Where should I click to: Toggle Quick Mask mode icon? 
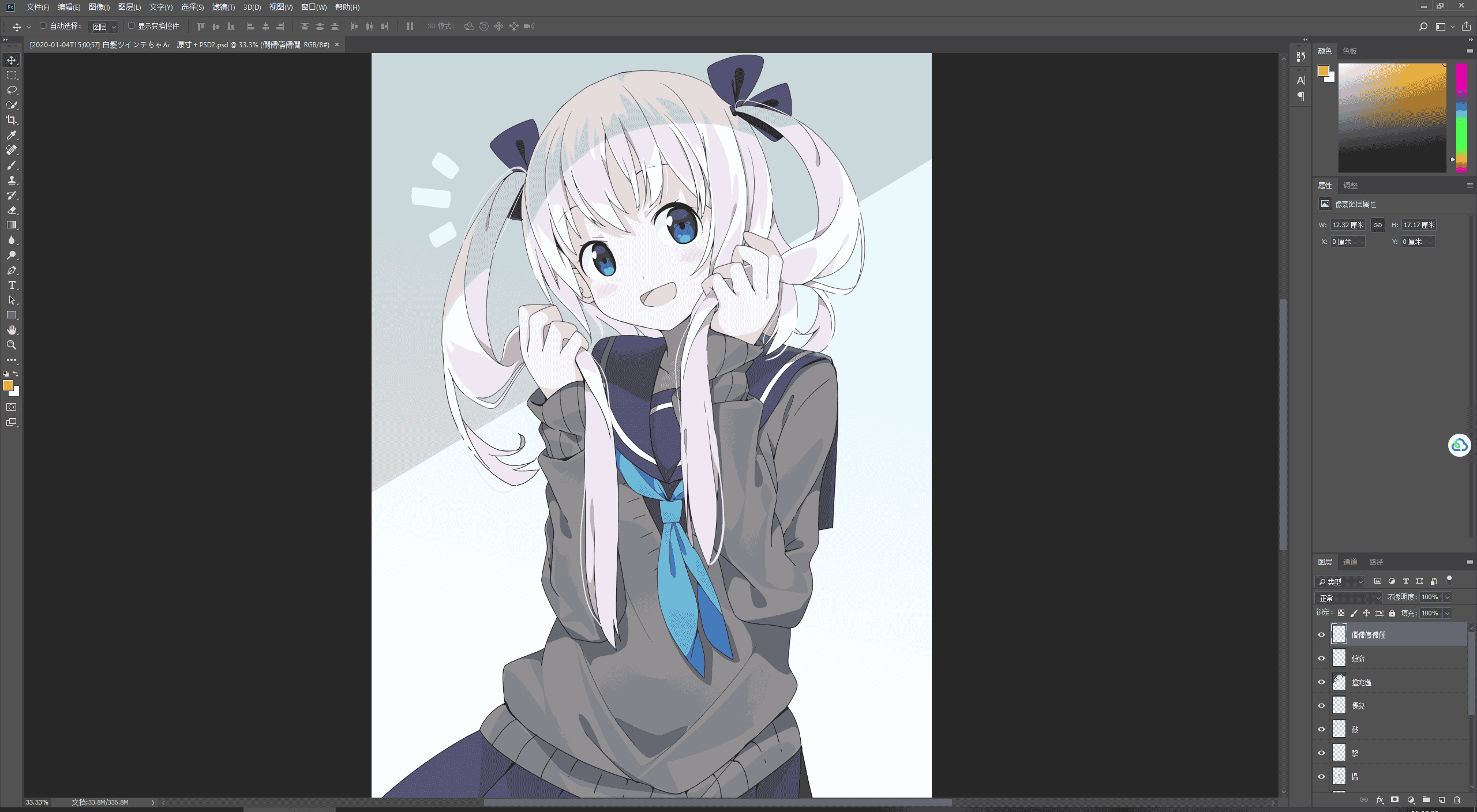point(12,407)
